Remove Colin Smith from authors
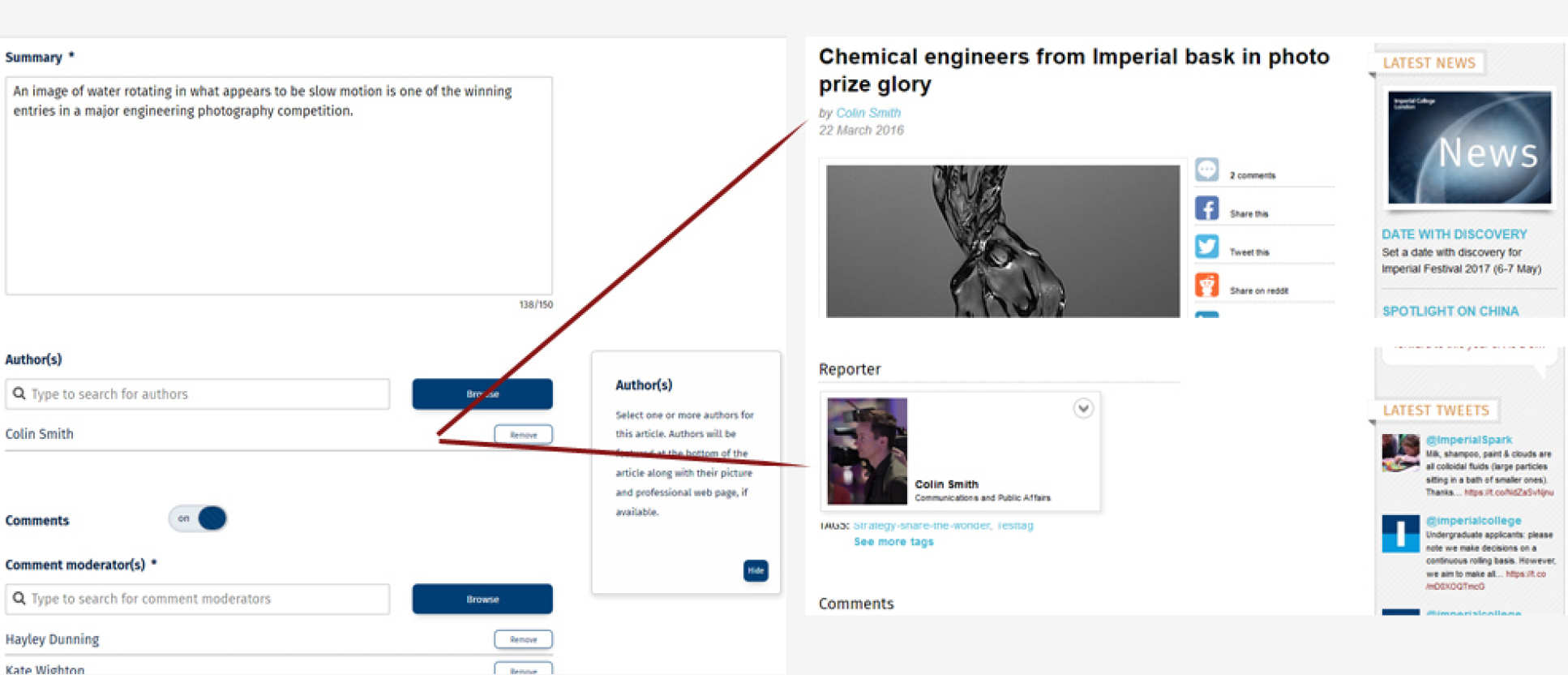Screen dimensions: 1568x675 pyautogui.click(x=523, y=435)
